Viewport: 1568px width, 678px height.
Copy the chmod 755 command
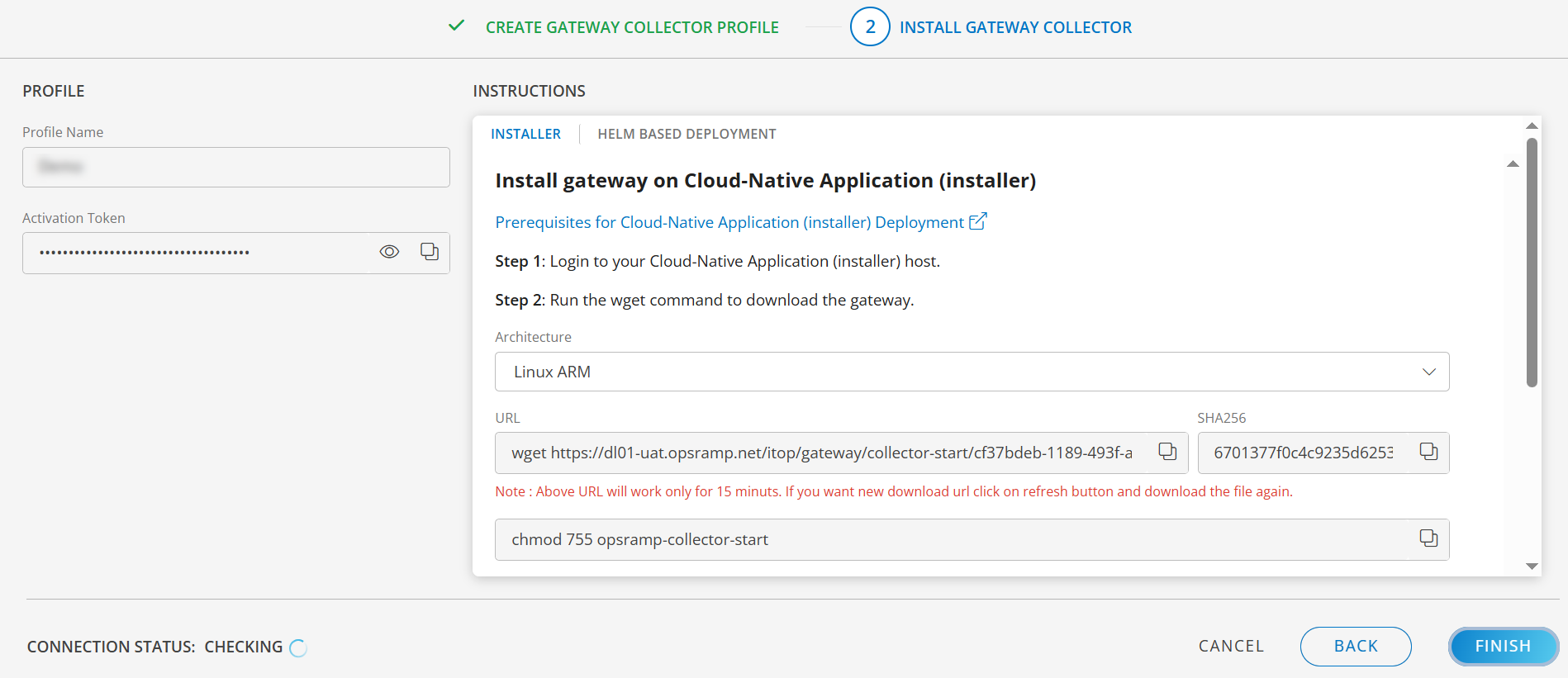1428,538
